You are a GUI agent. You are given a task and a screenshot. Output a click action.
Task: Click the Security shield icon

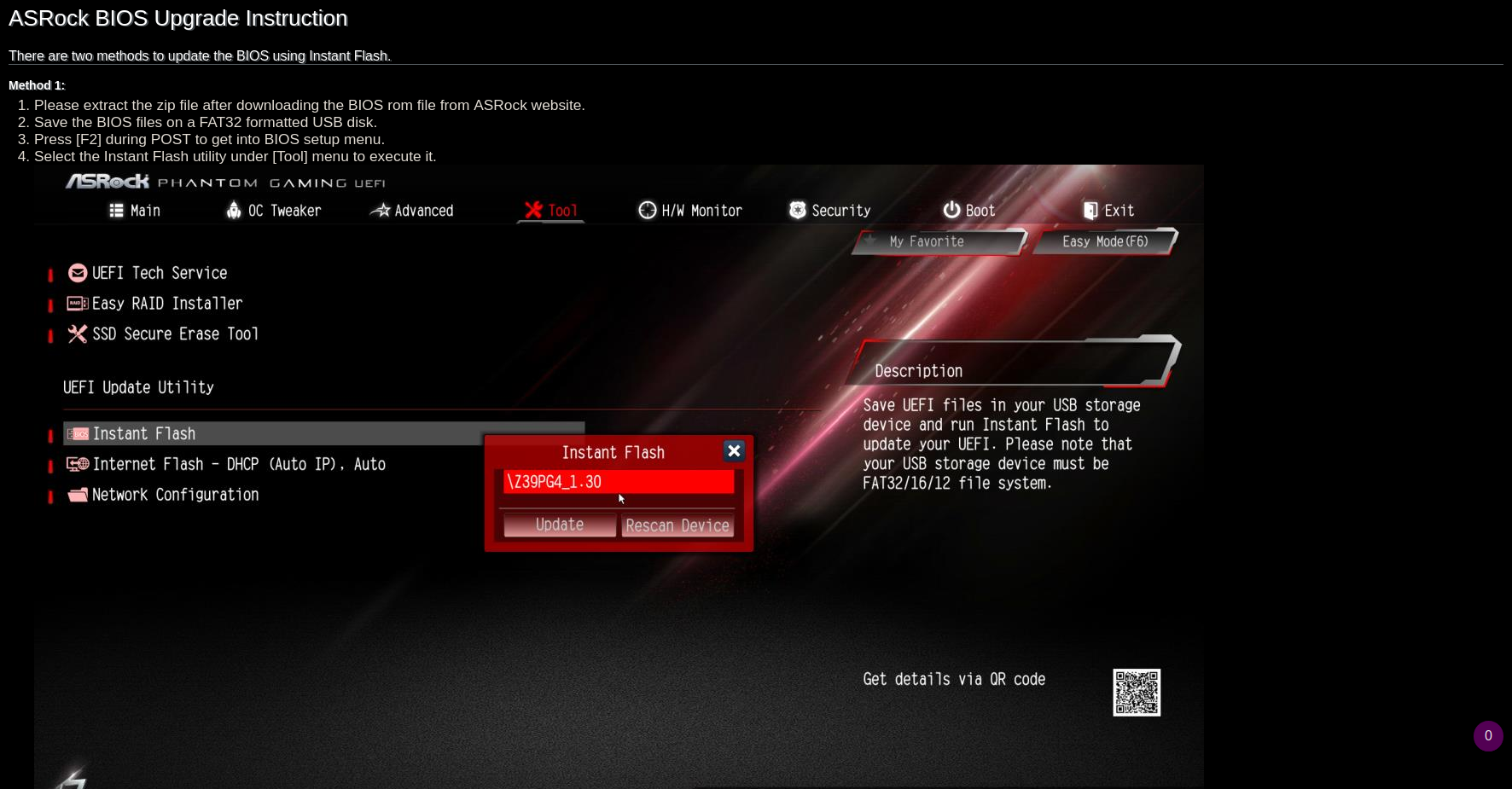point(798,210)
